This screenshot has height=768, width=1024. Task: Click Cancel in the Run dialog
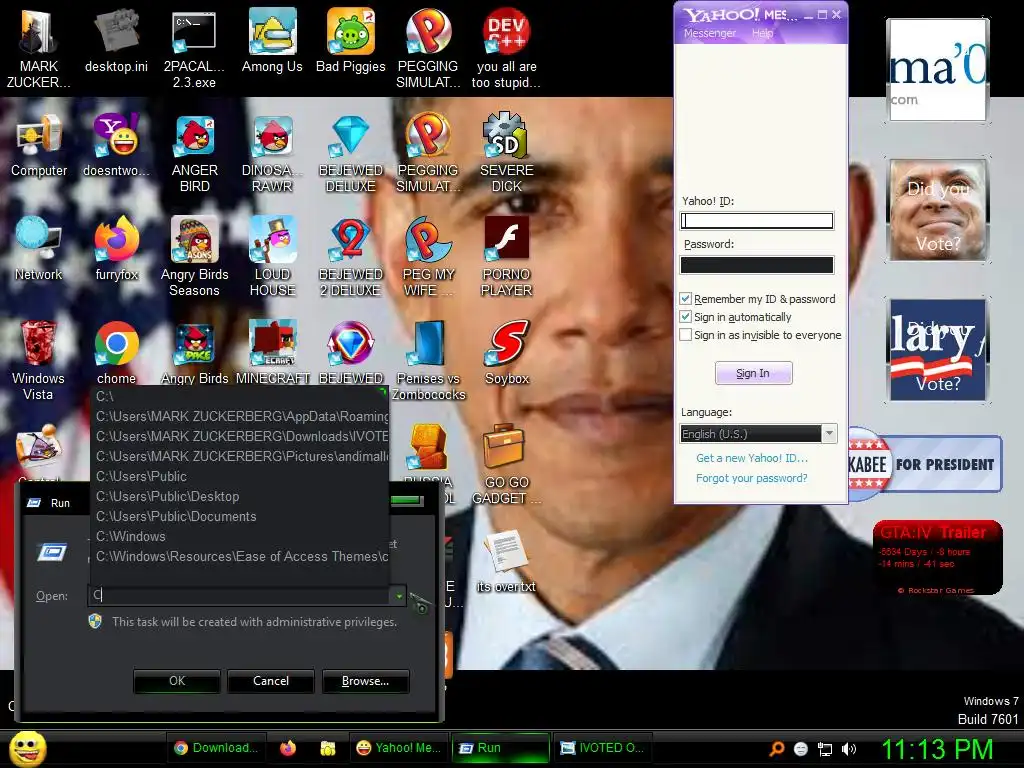pyautogui.click(x=270, y=680)
